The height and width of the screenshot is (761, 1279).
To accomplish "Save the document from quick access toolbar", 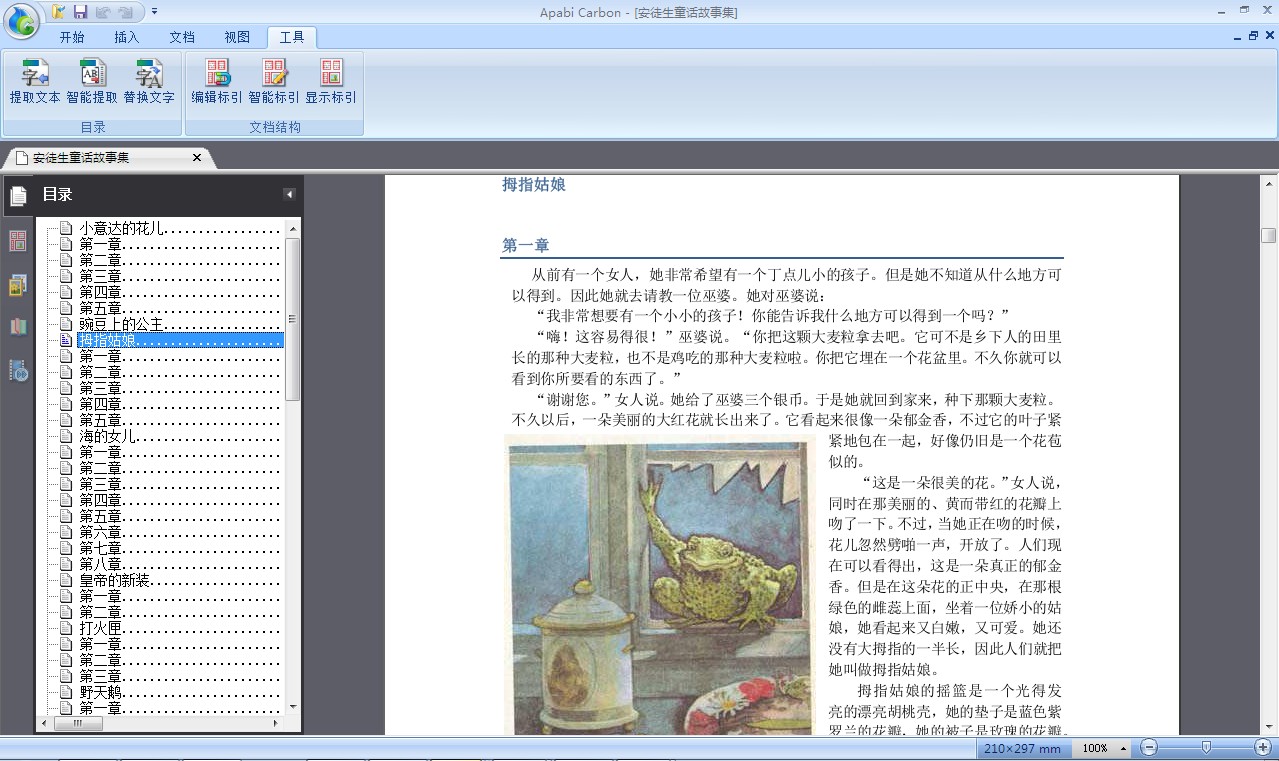I will 80,12.
